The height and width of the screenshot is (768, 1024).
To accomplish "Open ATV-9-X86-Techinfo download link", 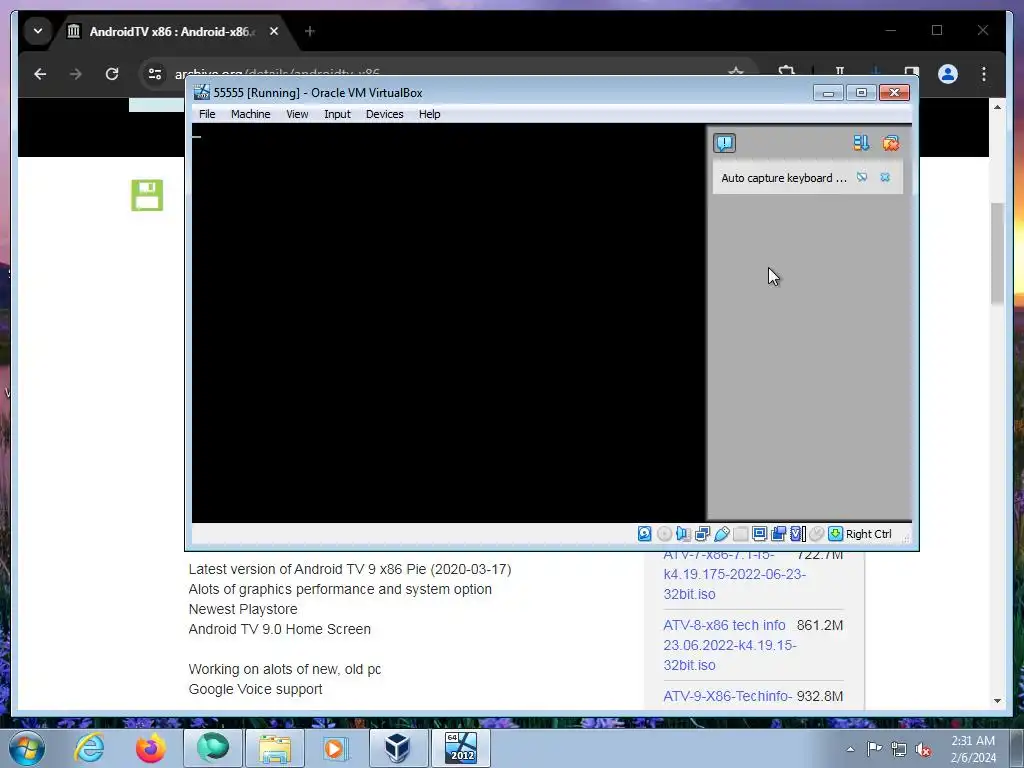I will click(x=728, y=696).
